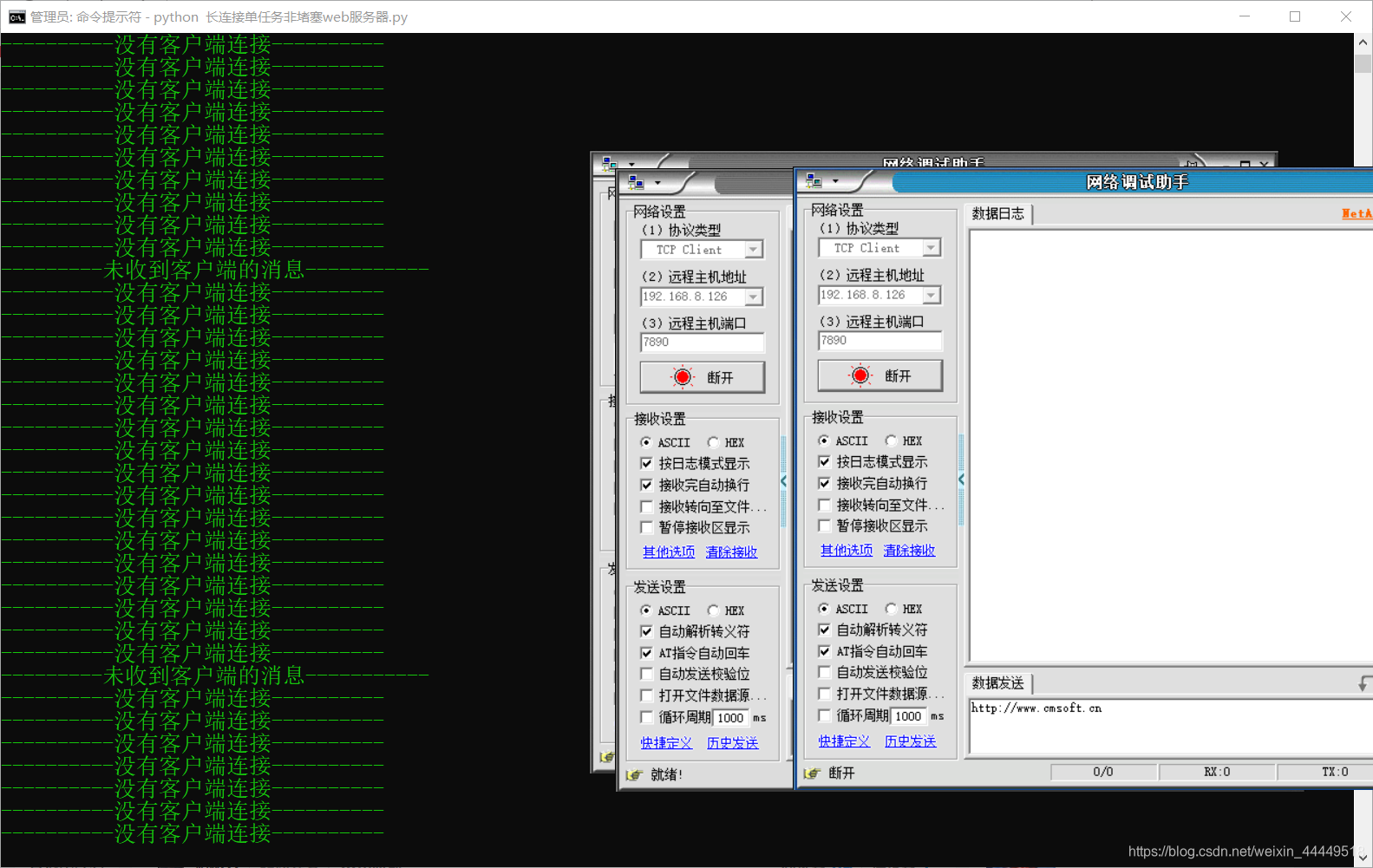Open the 192.168.8.126 host dropdown in the middle window
This screenshot has width=1373, height=868.
(754, 297)
